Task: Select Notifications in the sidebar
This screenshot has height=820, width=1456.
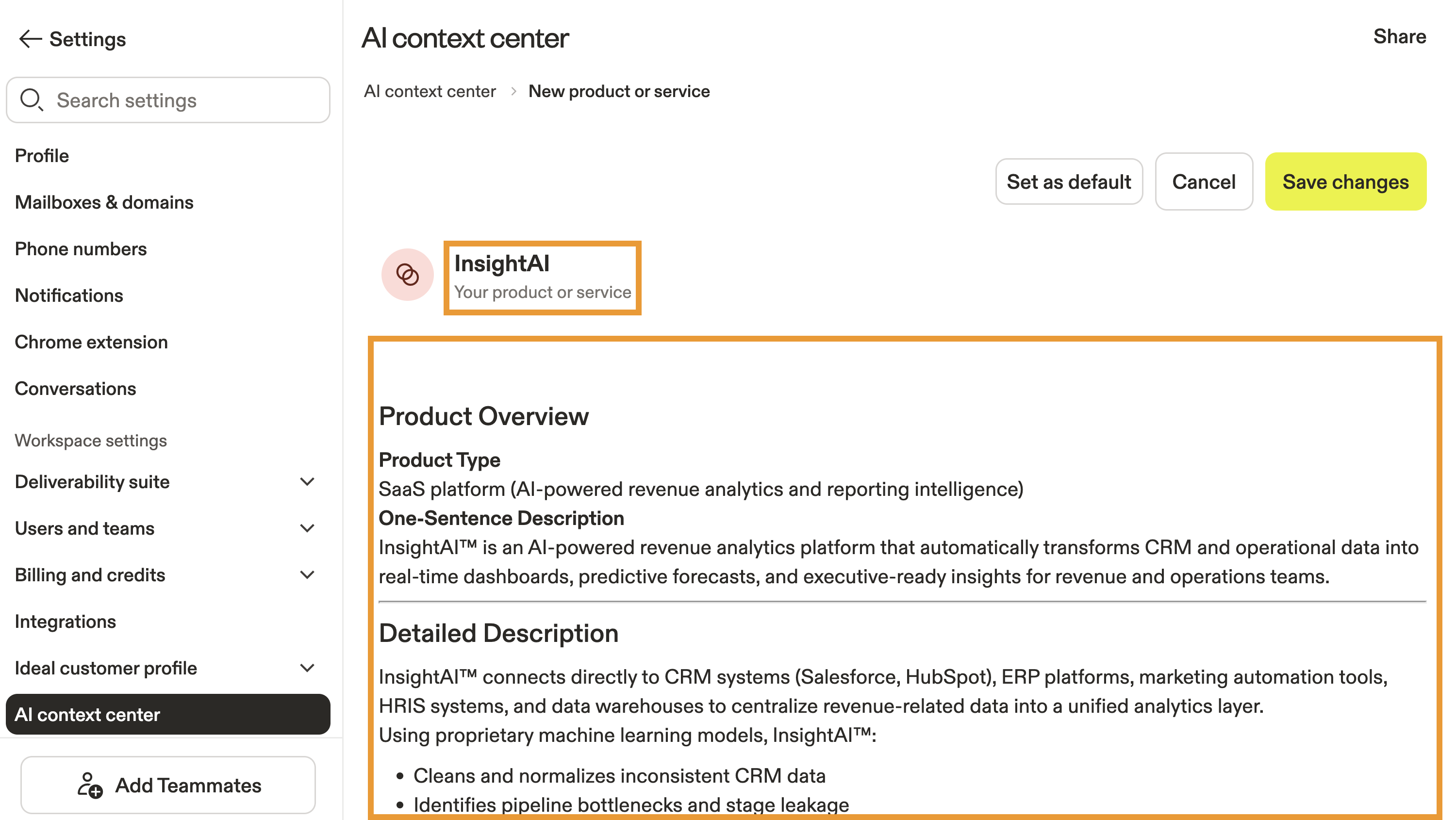Action: pyautogui.click(x=69, y=295)
